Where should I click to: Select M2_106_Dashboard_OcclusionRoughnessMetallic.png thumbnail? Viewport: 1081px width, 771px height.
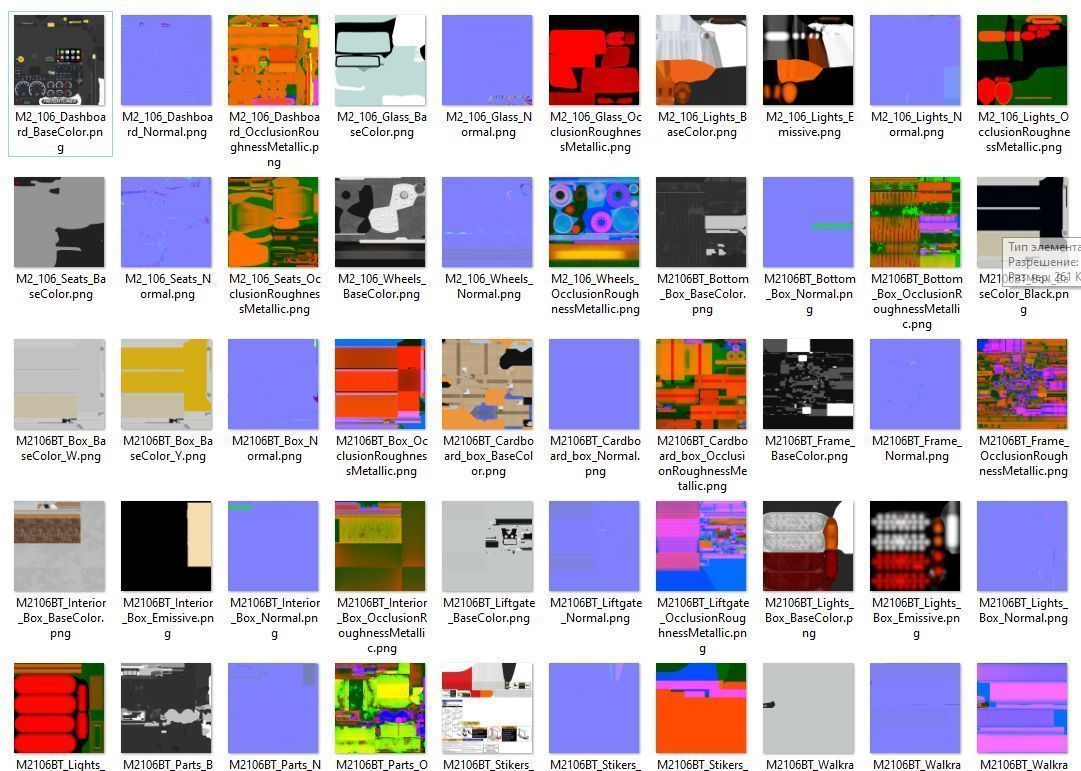tap(274, 60)
